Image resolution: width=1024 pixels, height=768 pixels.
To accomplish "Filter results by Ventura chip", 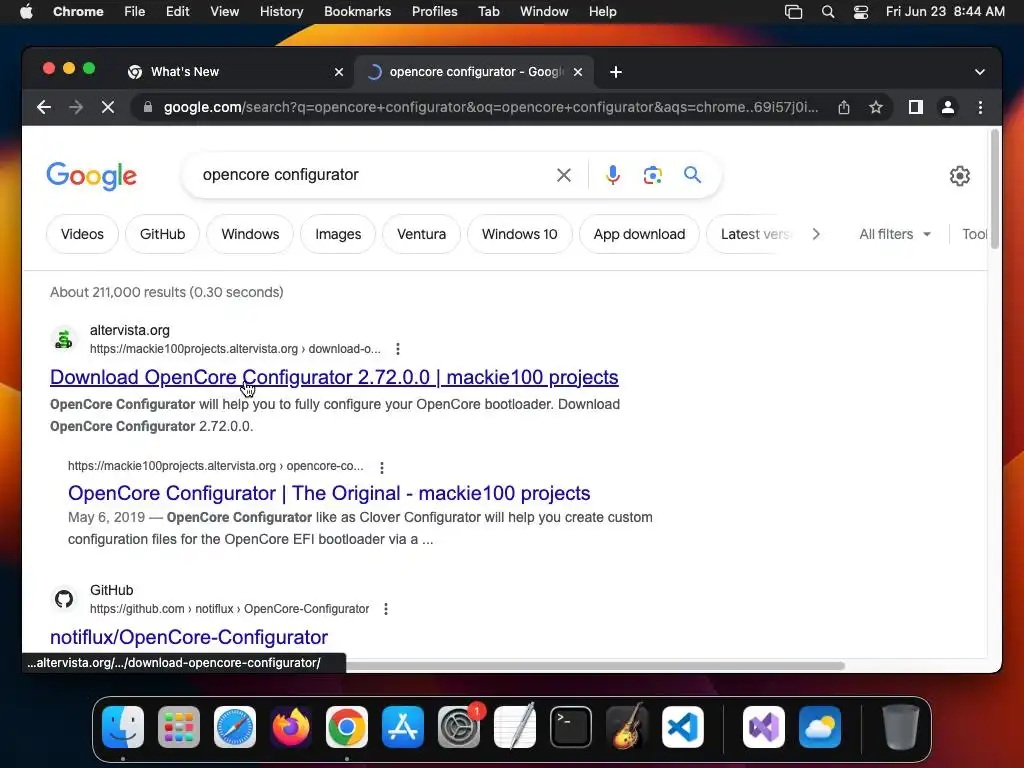I will pos(421,234).
